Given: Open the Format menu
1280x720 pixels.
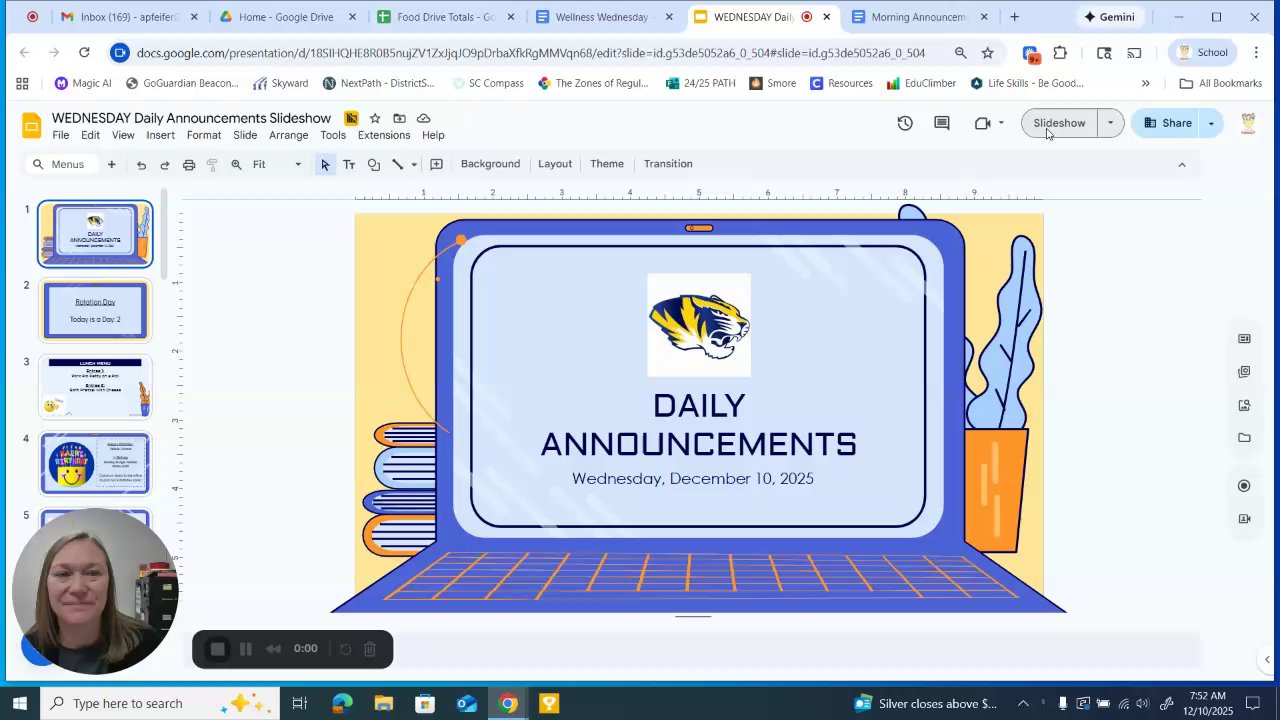Looking at the screenshot, I should point(204,135).
